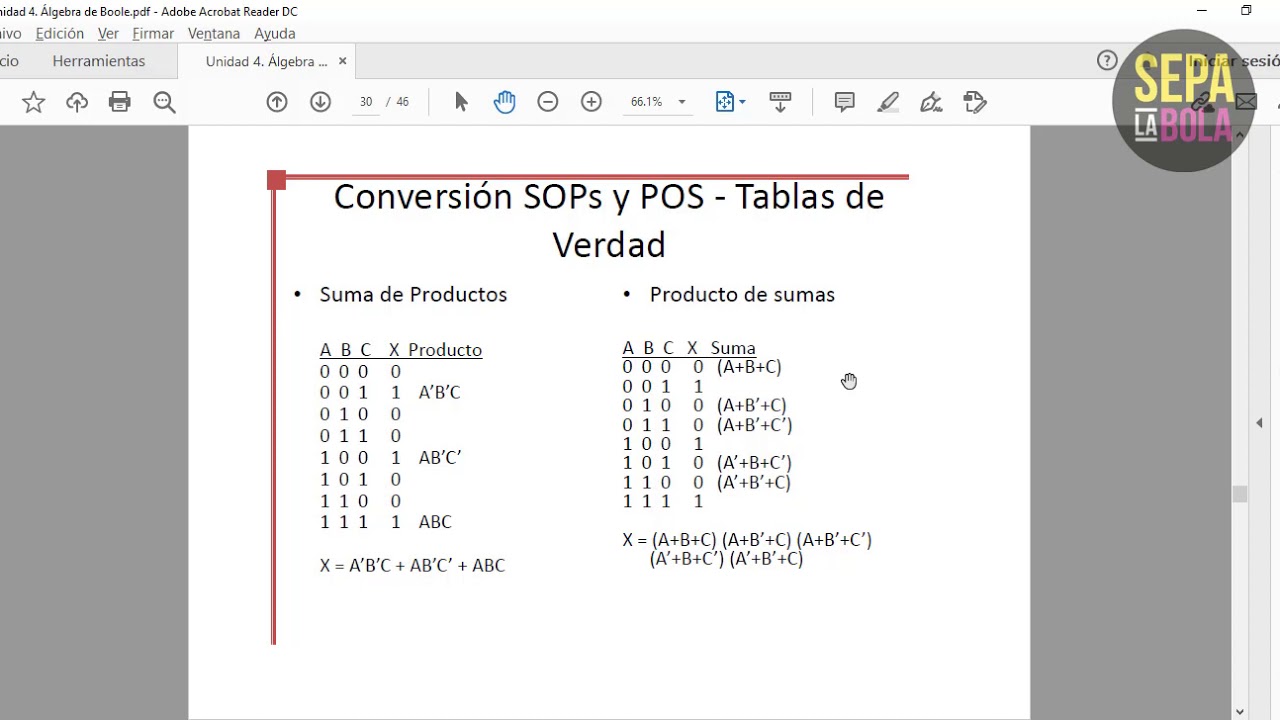The image size is (1280, 720).
Task: Open the sign document pen tool
Action: pos(931,102)
